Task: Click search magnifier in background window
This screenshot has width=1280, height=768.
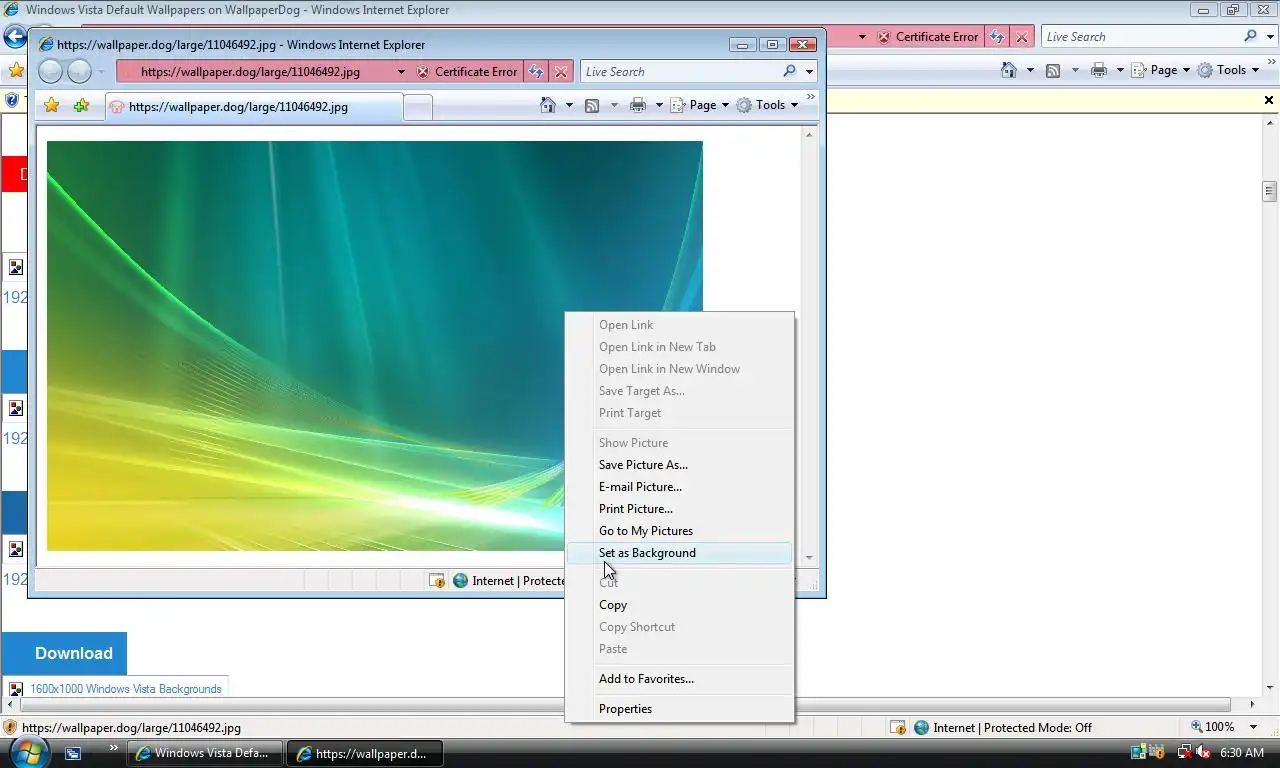Action: click(x=1251, y=36)
